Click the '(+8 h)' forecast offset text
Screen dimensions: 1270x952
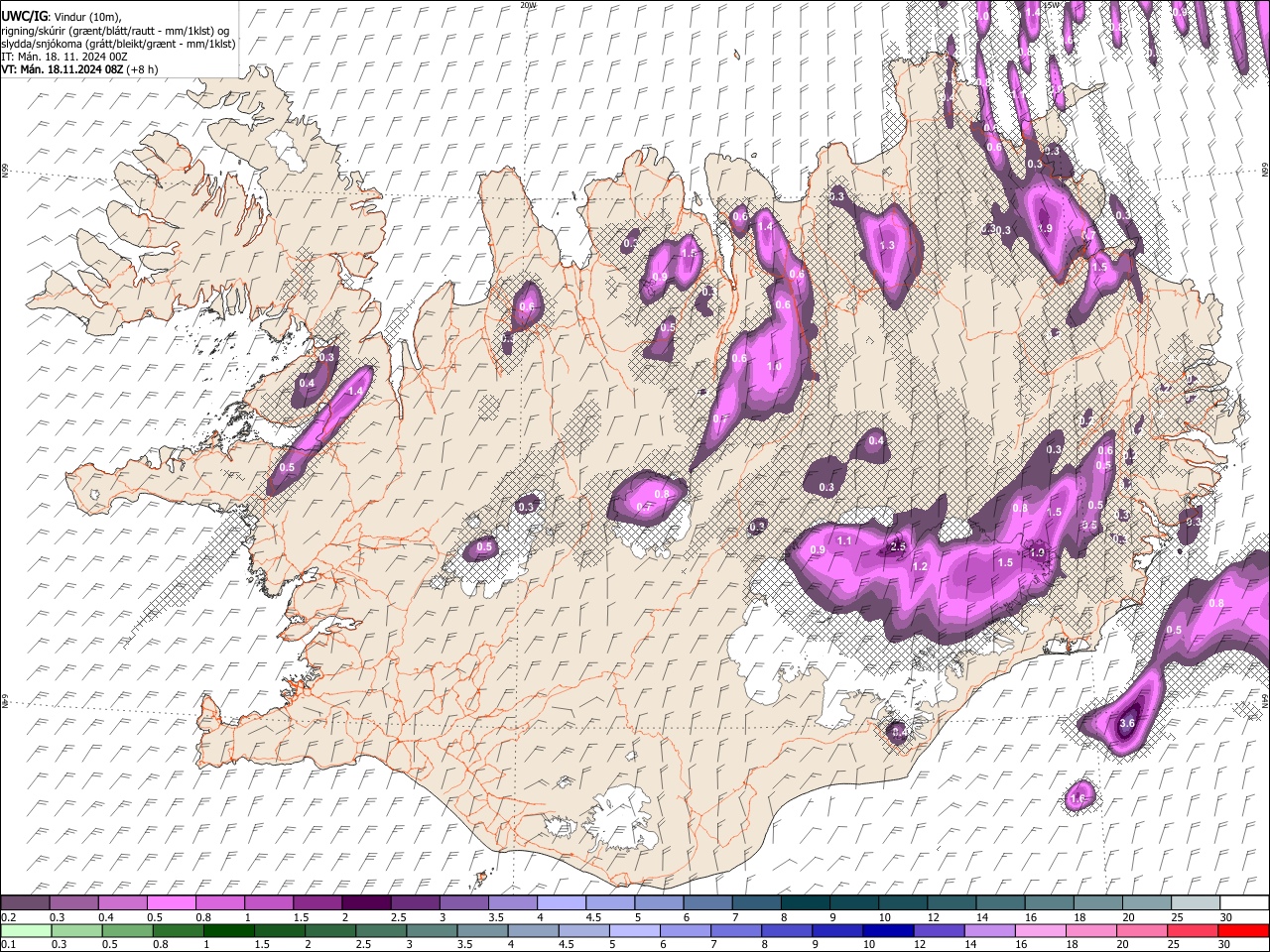(143, 70)
